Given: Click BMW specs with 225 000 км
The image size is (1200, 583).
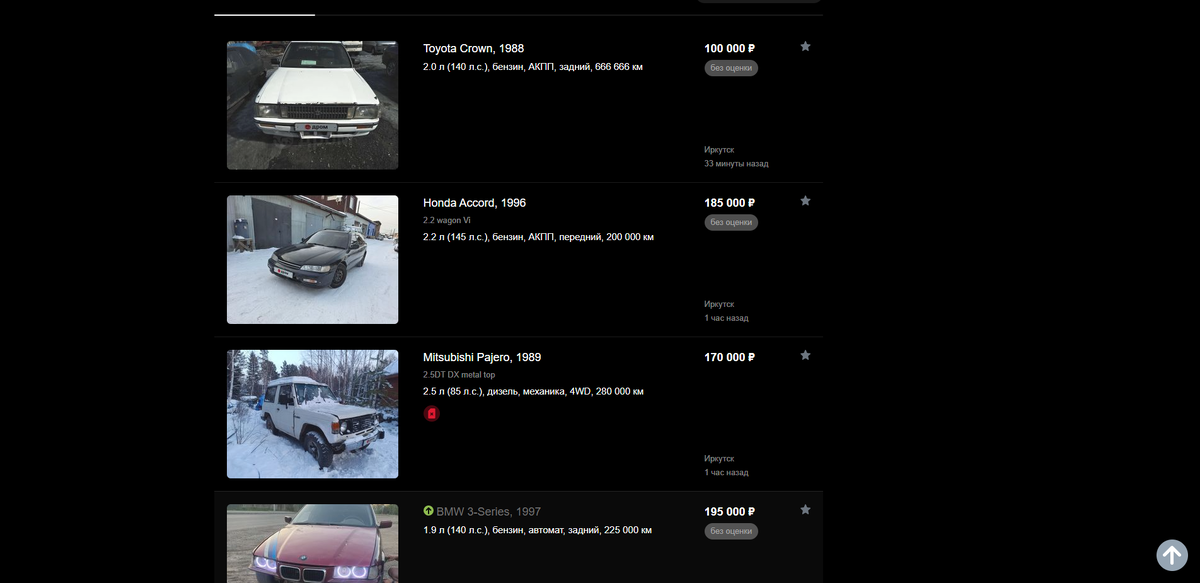Looking at the screenshot, I should pos(537,530).
